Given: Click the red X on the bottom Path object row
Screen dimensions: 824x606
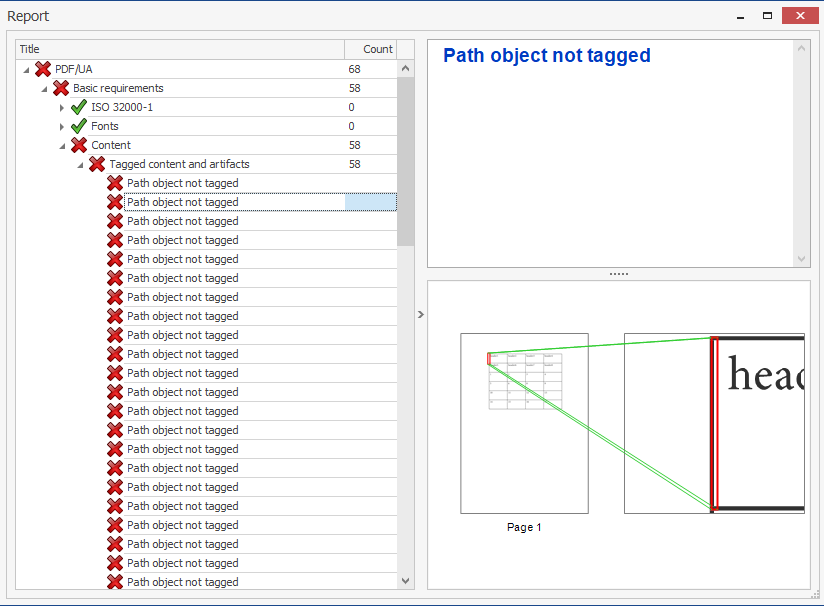Looking at the screenshot, I should 114,582.
